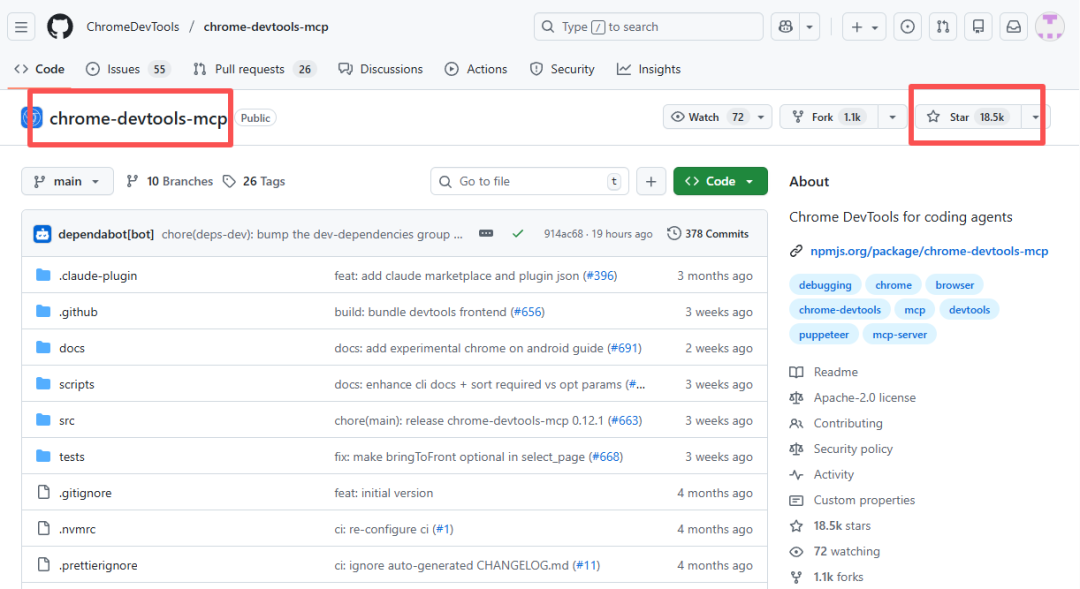Click the add file plus button
This screenshot has height=589, width=1080.
pos(650,181)
